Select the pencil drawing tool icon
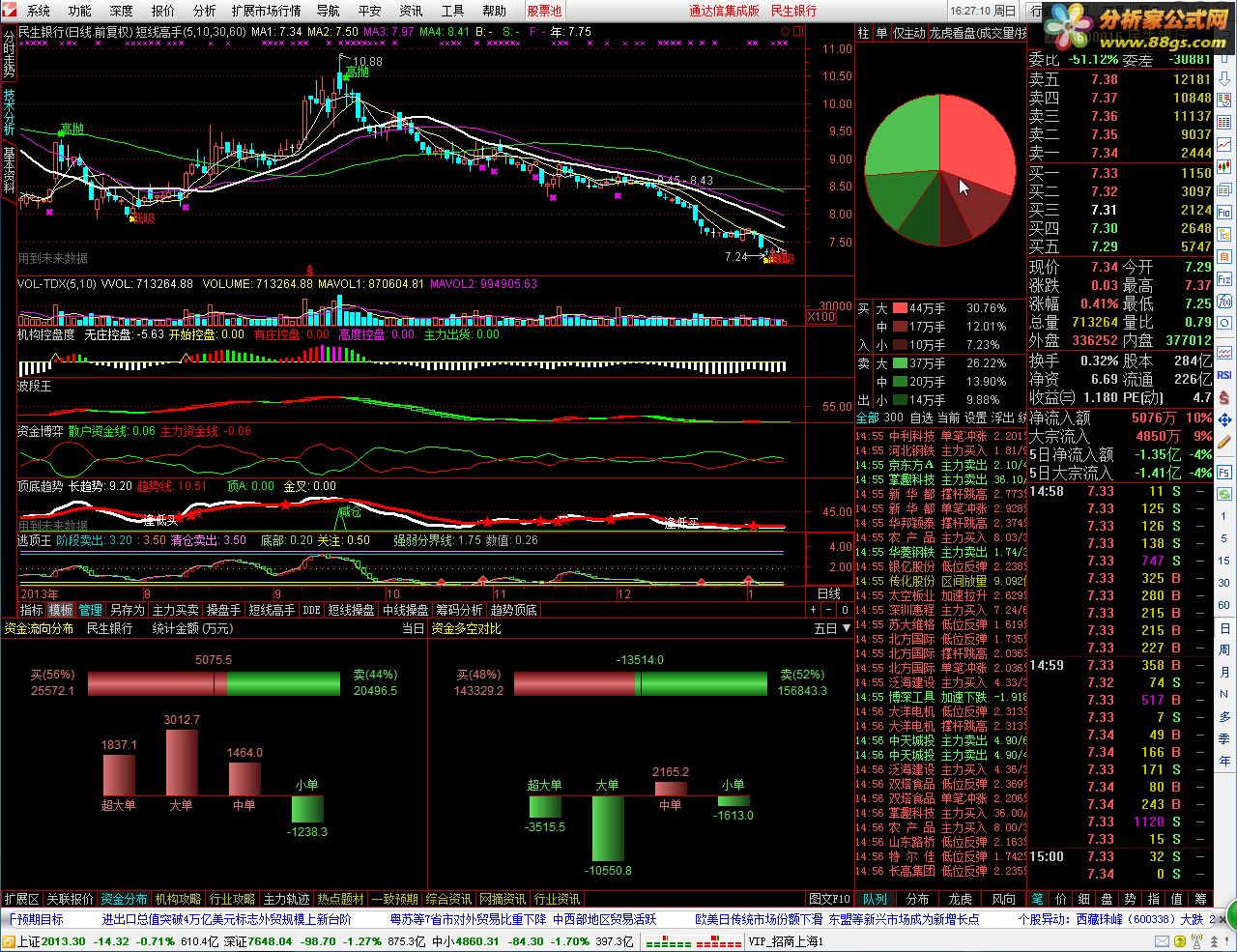1237x952 pixels. (1224, 442)
